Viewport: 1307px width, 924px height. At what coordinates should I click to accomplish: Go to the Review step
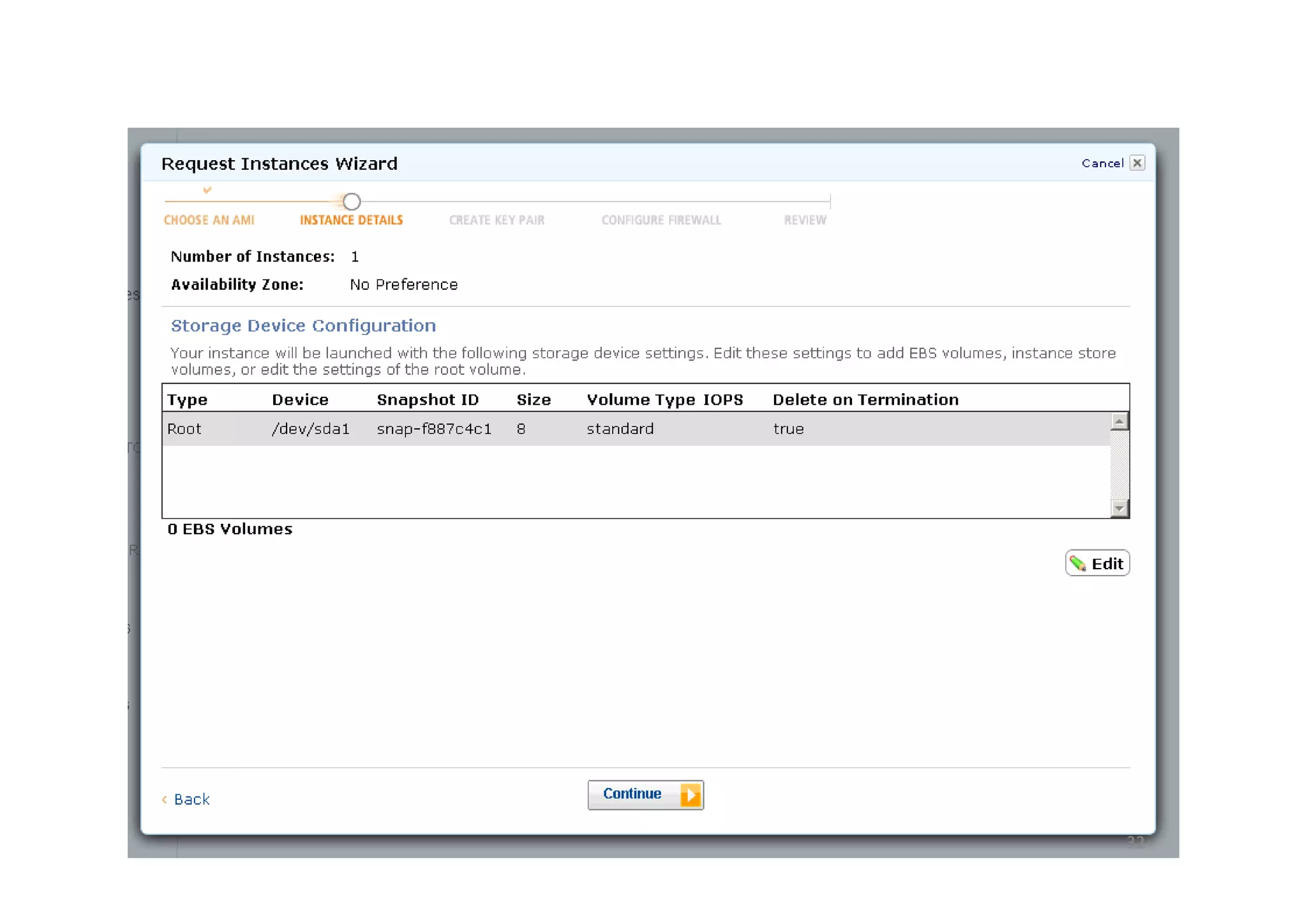805,220
